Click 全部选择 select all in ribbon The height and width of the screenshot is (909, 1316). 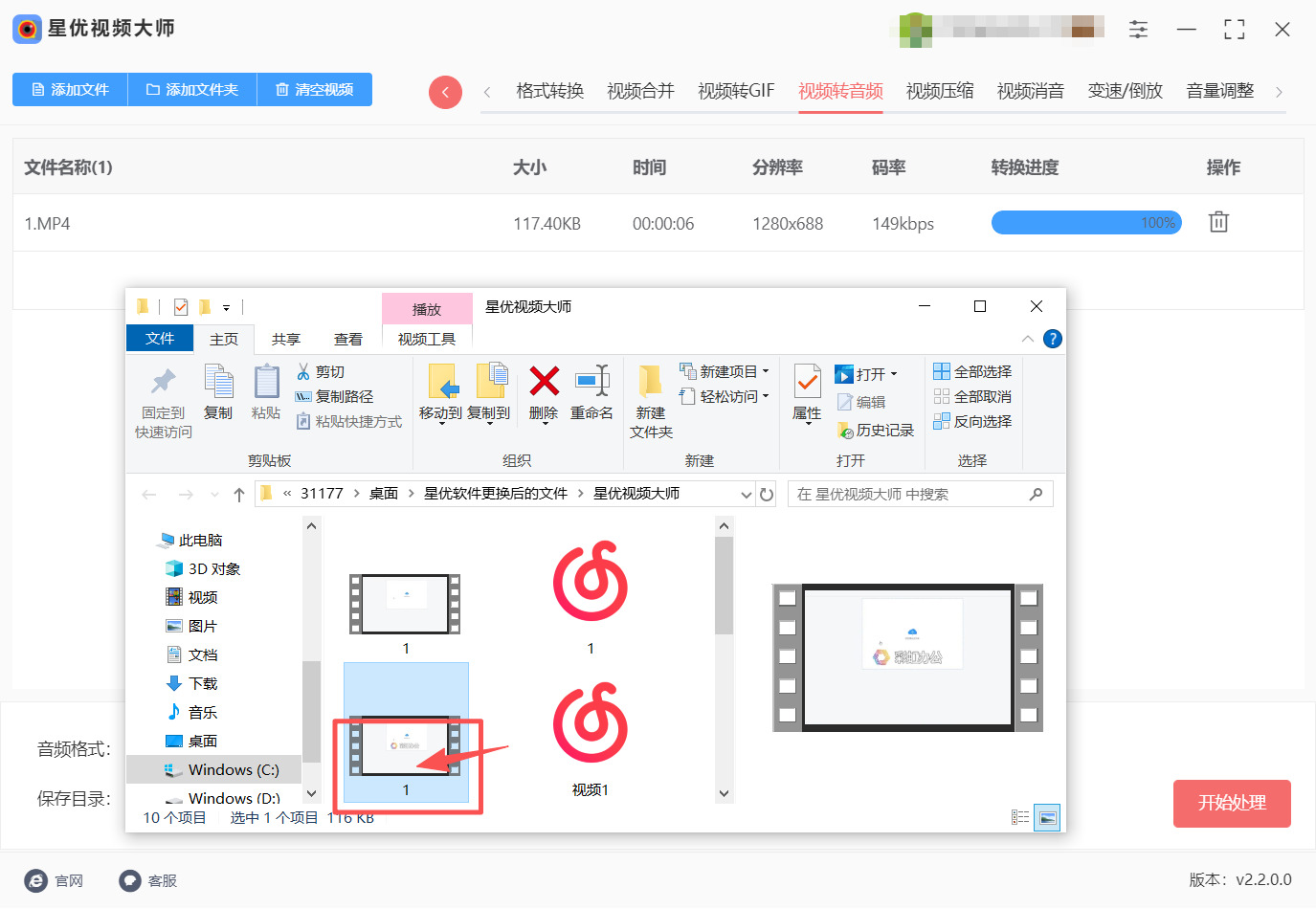(972, 372)
